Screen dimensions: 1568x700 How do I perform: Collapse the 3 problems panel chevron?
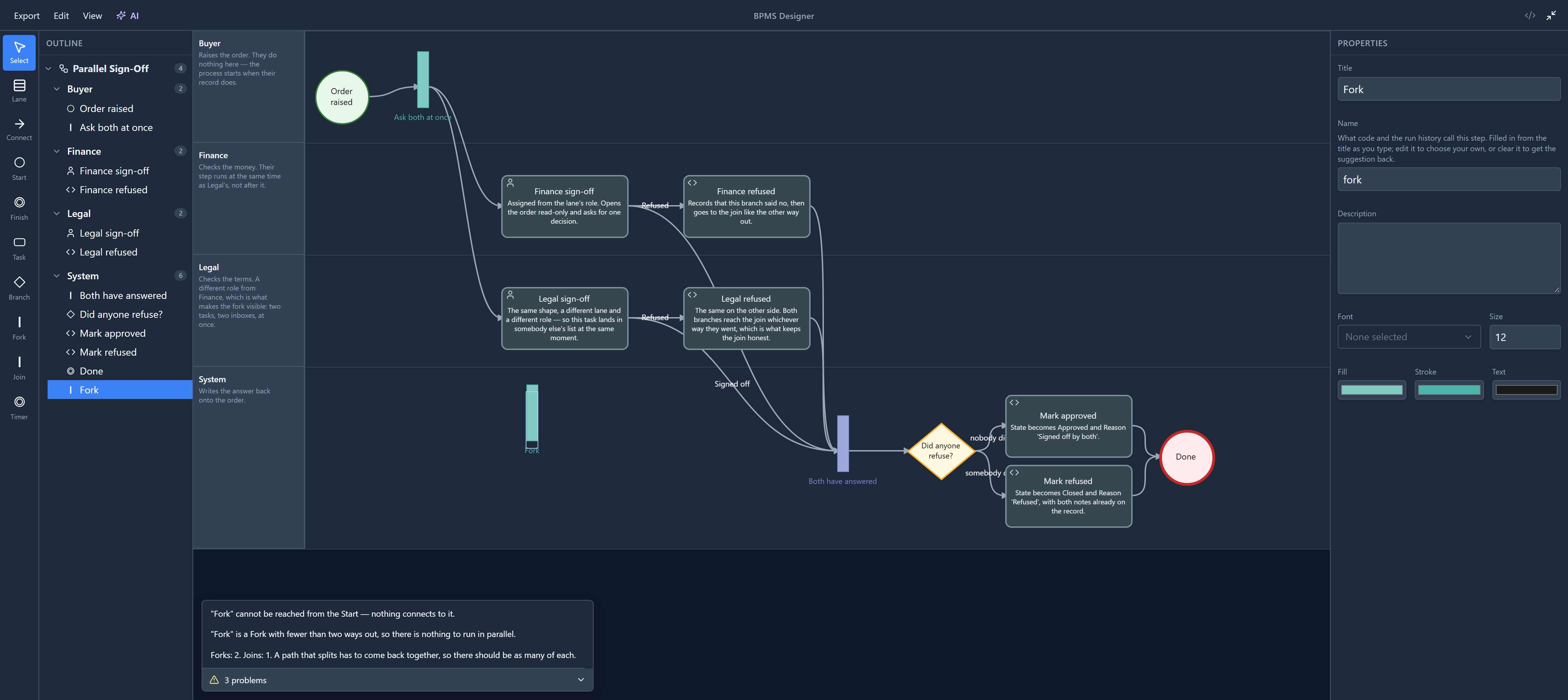pyautogui.click(x=581, y=680)
